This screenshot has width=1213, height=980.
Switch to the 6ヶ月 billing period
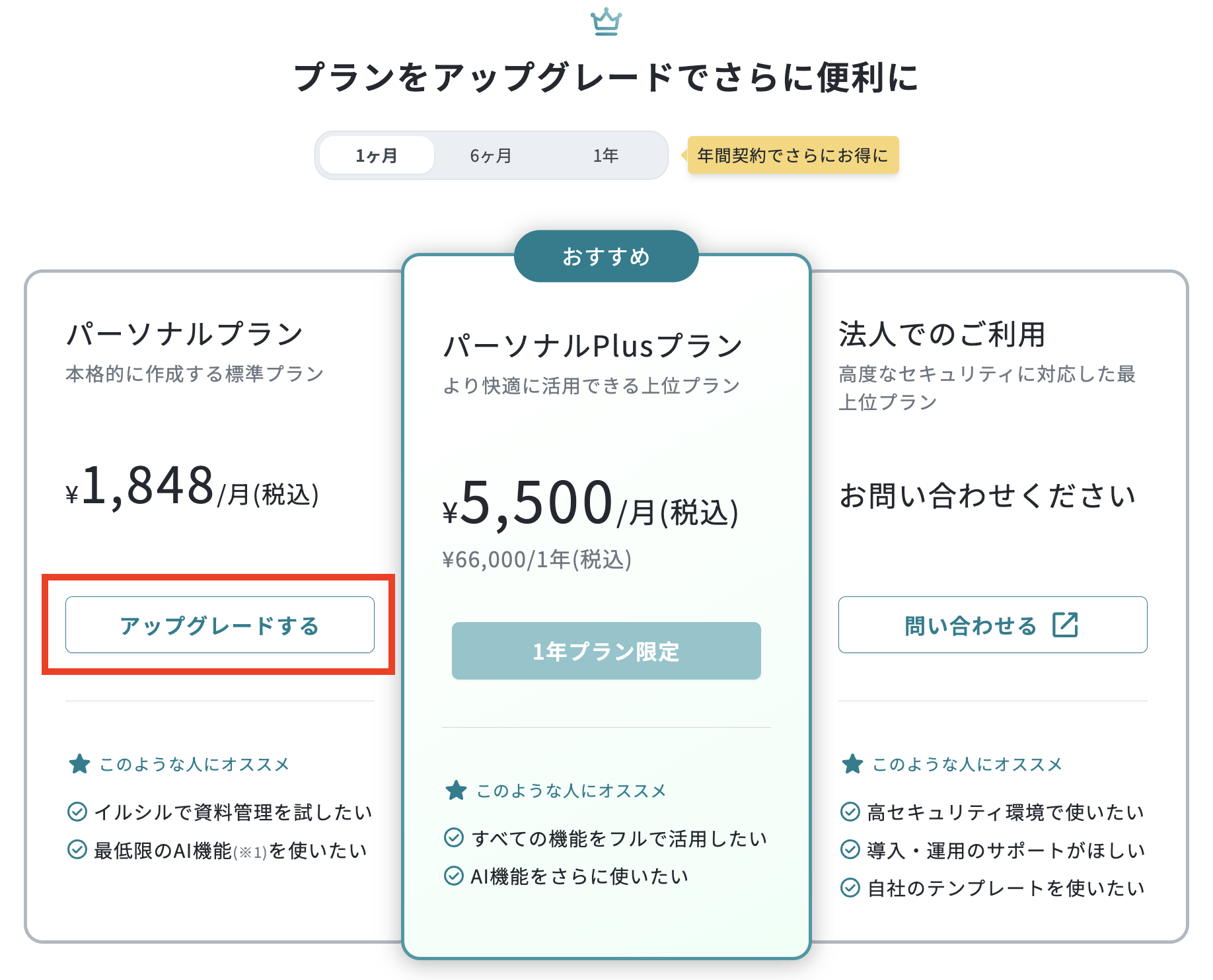(491, 155)
